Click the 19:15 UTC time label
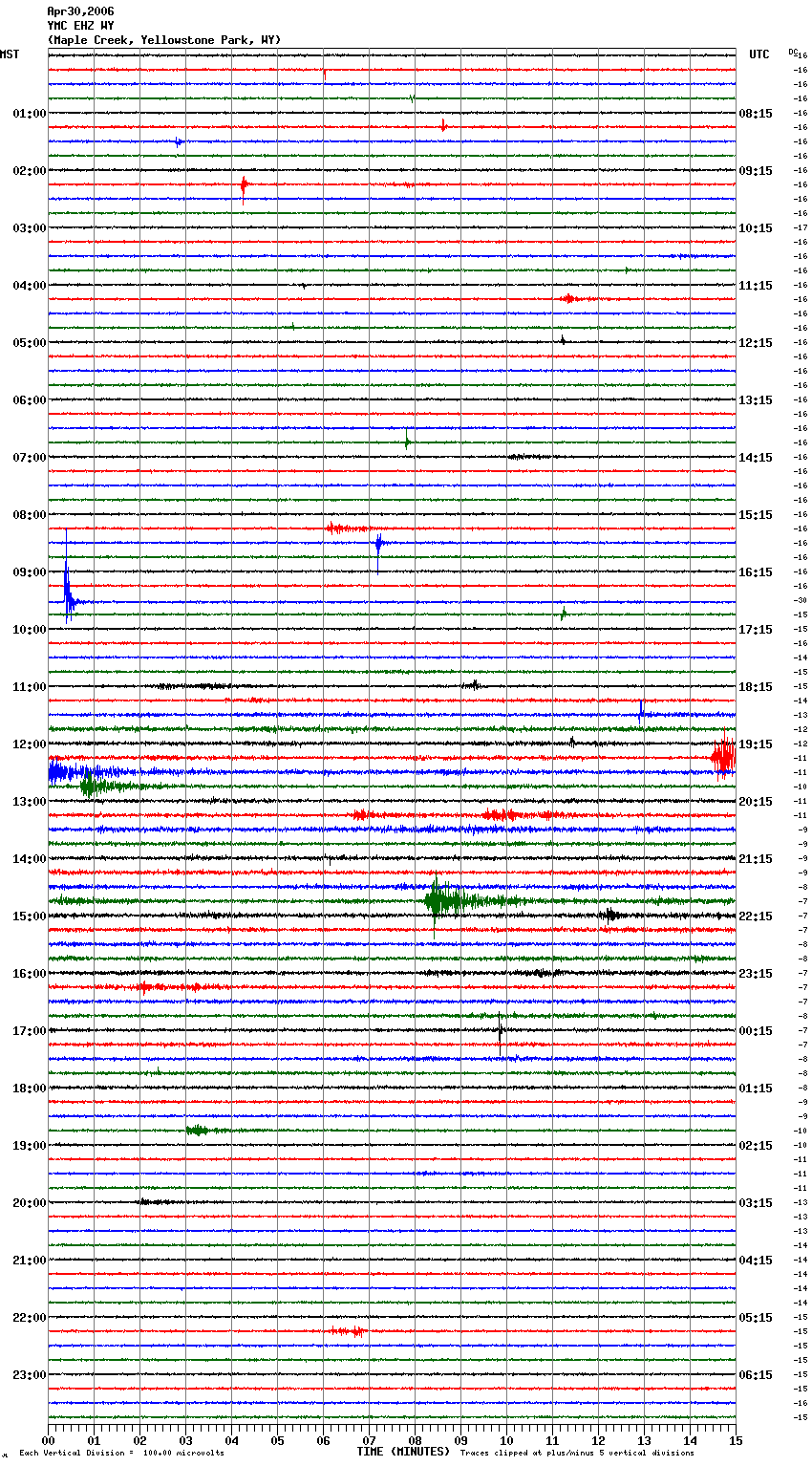The image size is (812, 1466). pos(756,744)
